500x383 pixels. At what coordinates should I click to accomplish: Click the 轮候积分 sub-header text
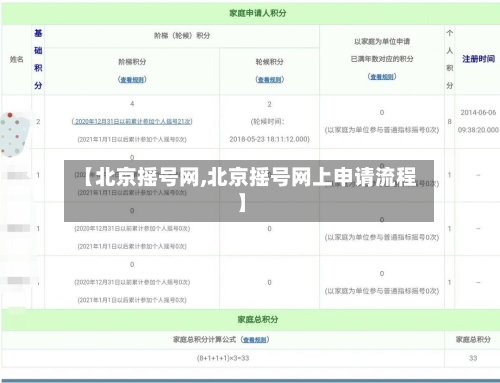coord(270,62)
